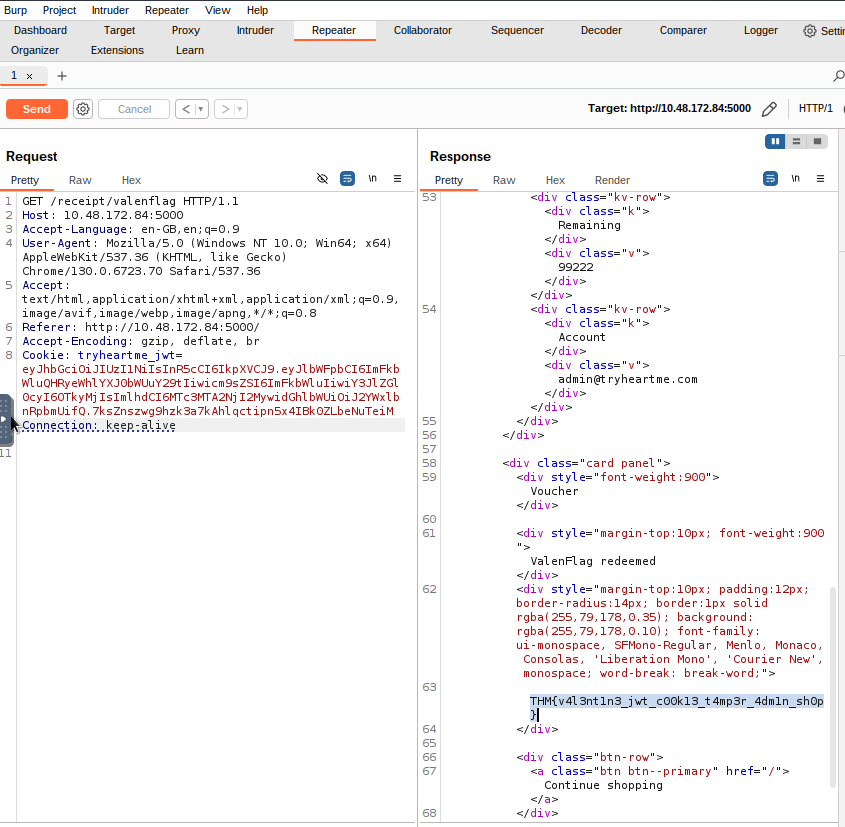Close Repeater tab 1
Screen dimensions: 845x827
tap(30, 76)
